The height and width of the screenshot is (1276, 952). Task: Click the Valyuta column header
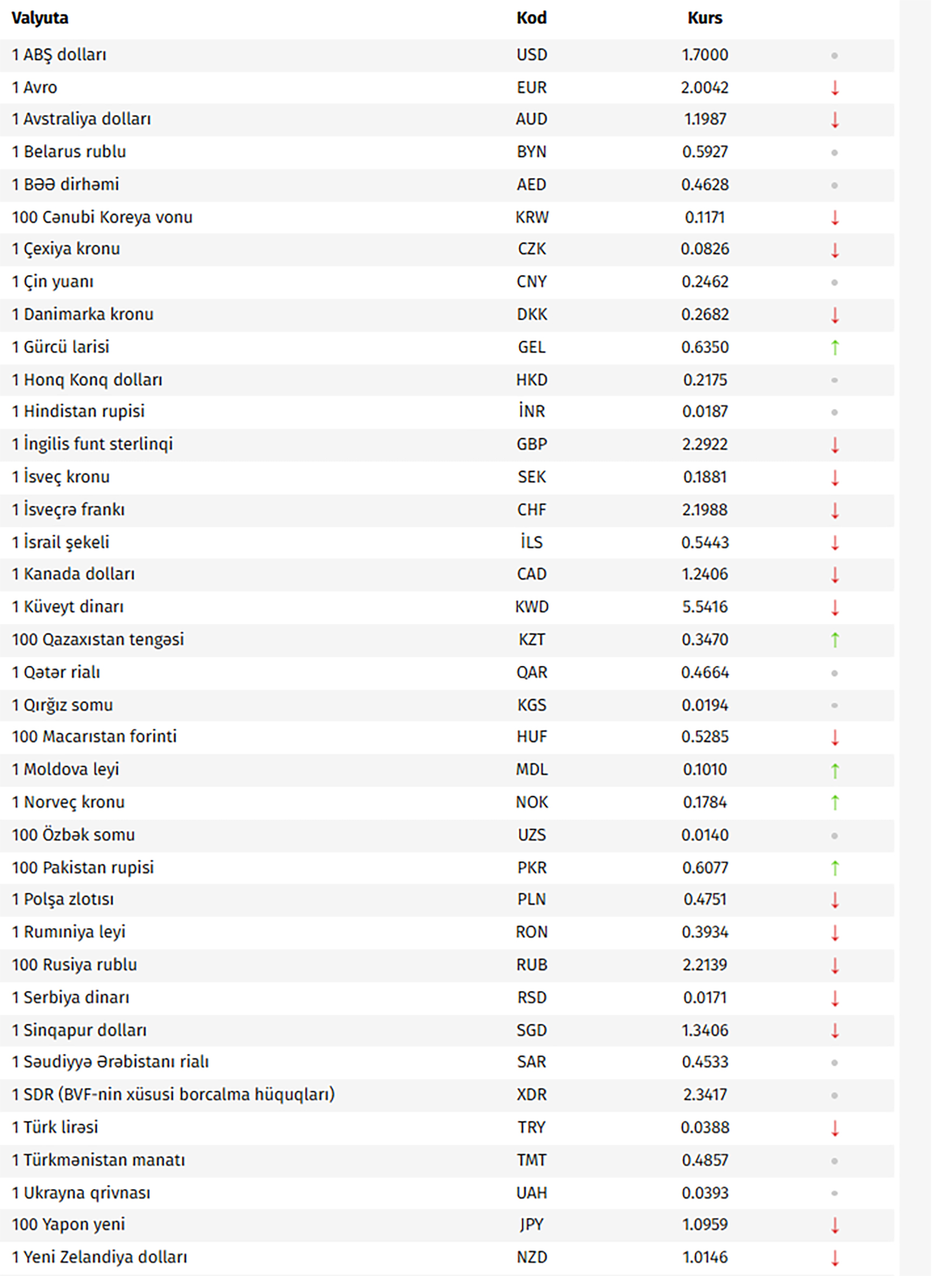tap(40, 18)
